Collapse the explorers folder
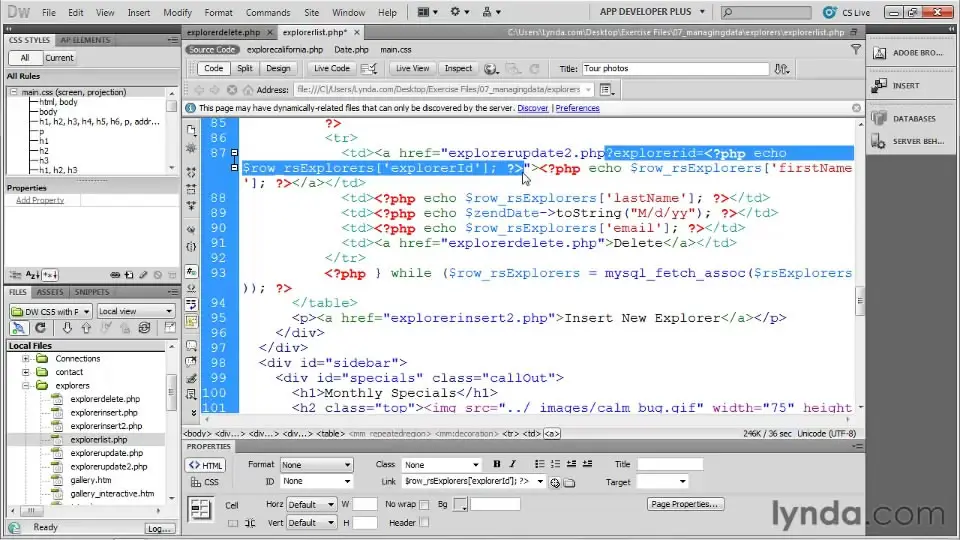The height and width of the screenshot is (540, 960). click(26, 386)
